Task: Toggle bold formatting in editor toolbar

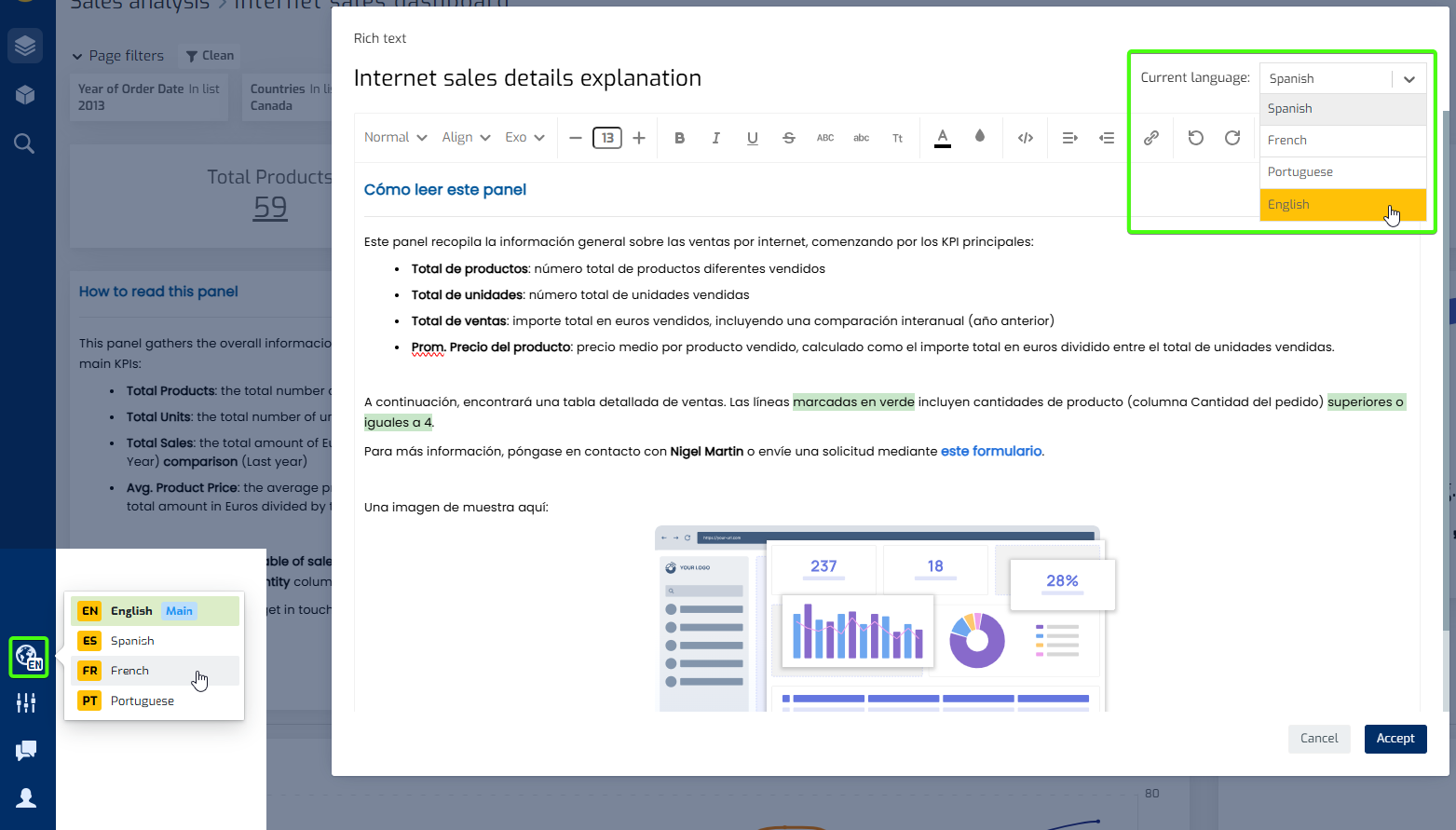Action: tap(679, 138)
